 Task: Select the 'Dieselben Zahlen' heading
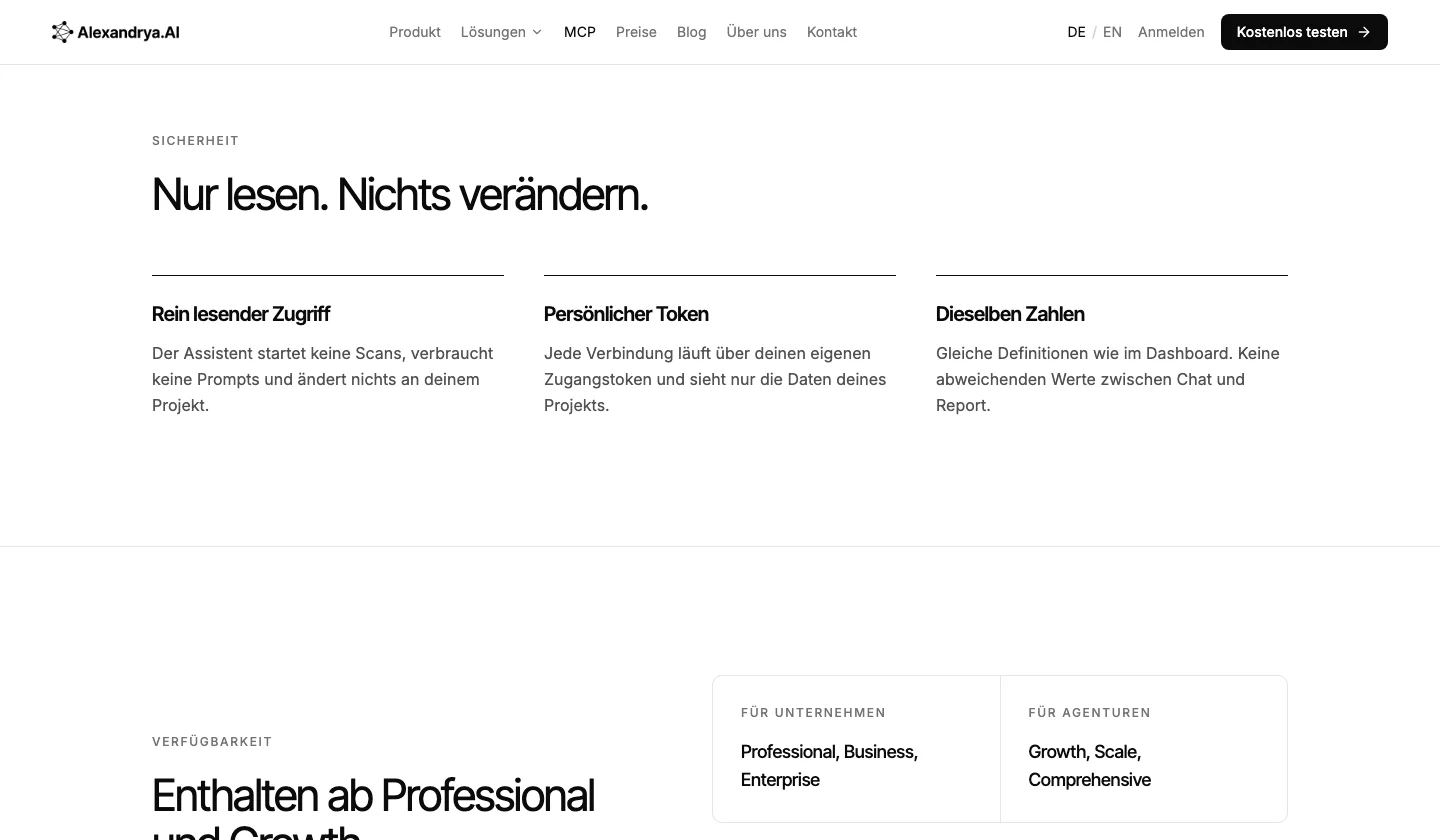[1010, 314]
